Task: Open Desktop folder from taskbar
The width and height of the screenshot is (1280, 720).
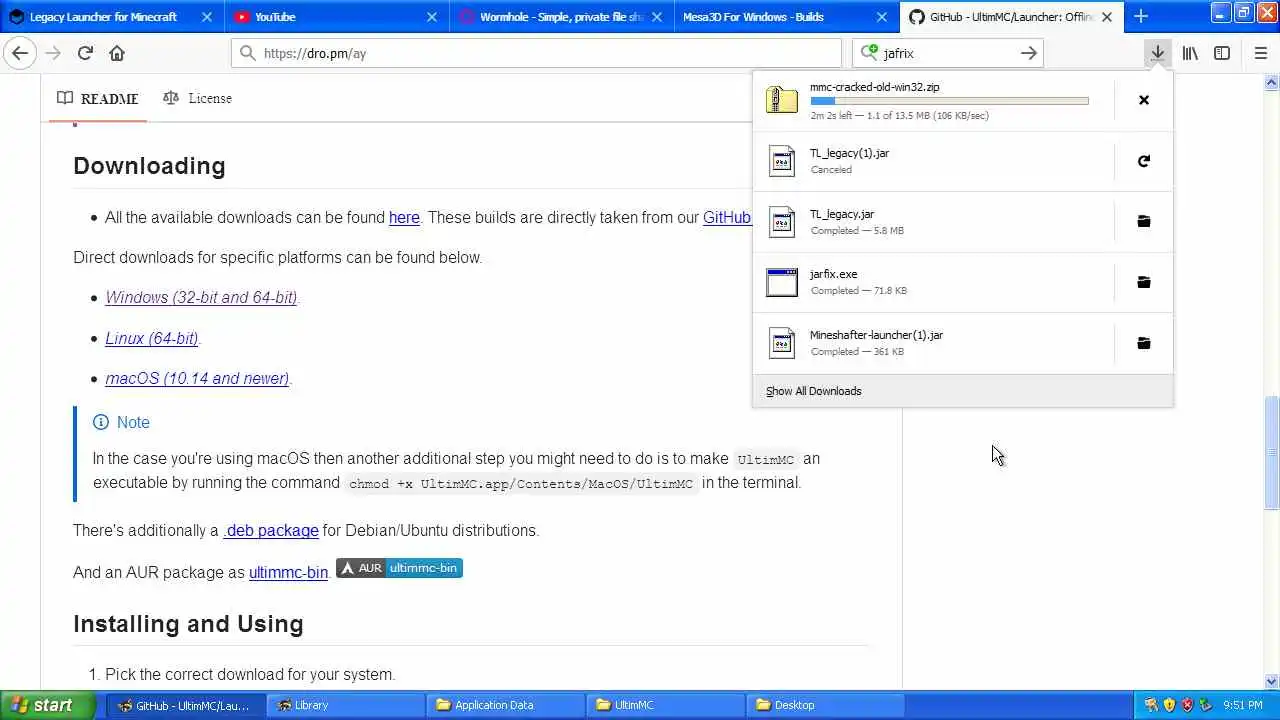Action: (824, 705)
